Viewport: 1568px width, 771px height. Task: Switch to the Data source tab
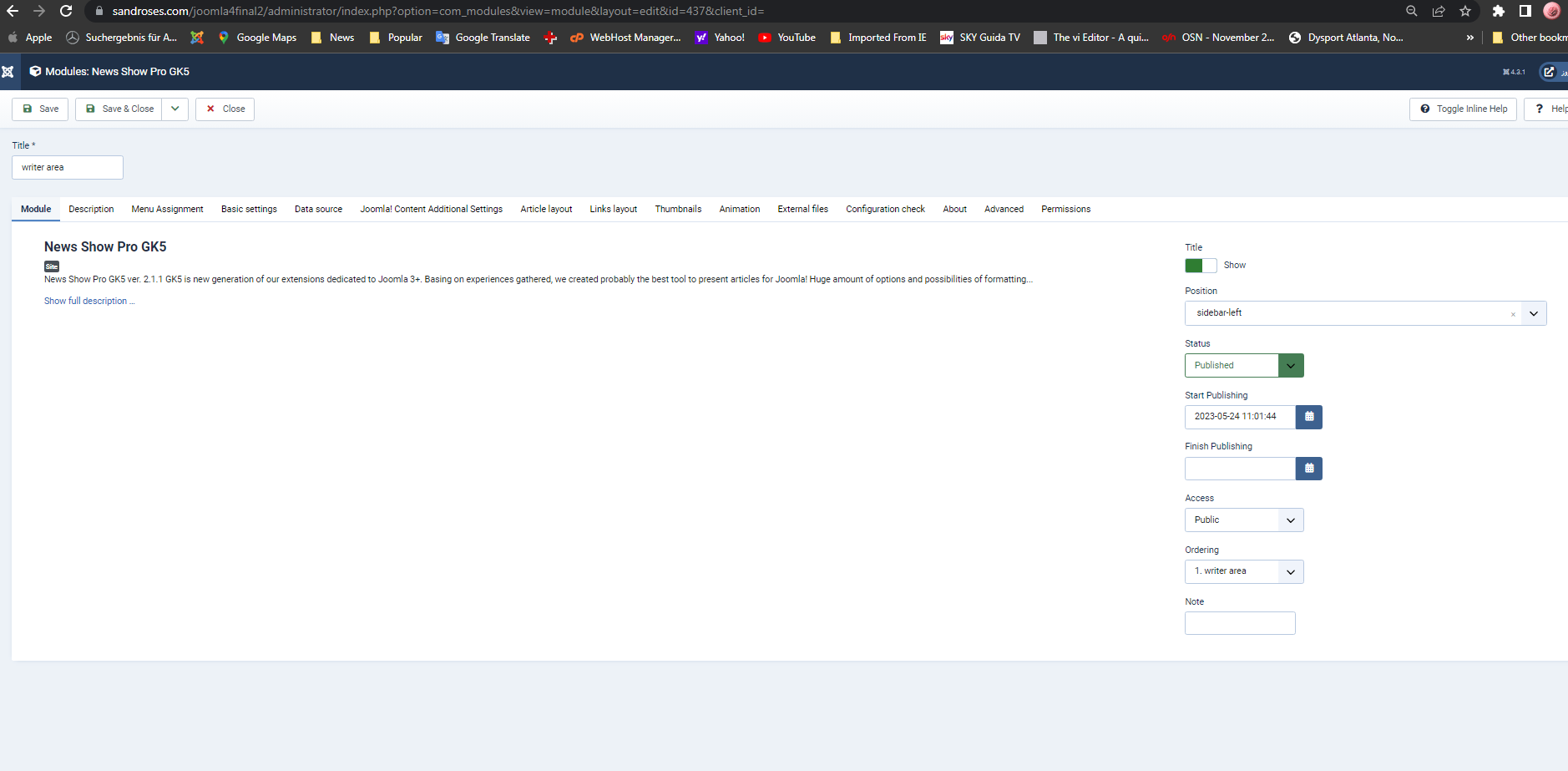(x=318, y=210)
